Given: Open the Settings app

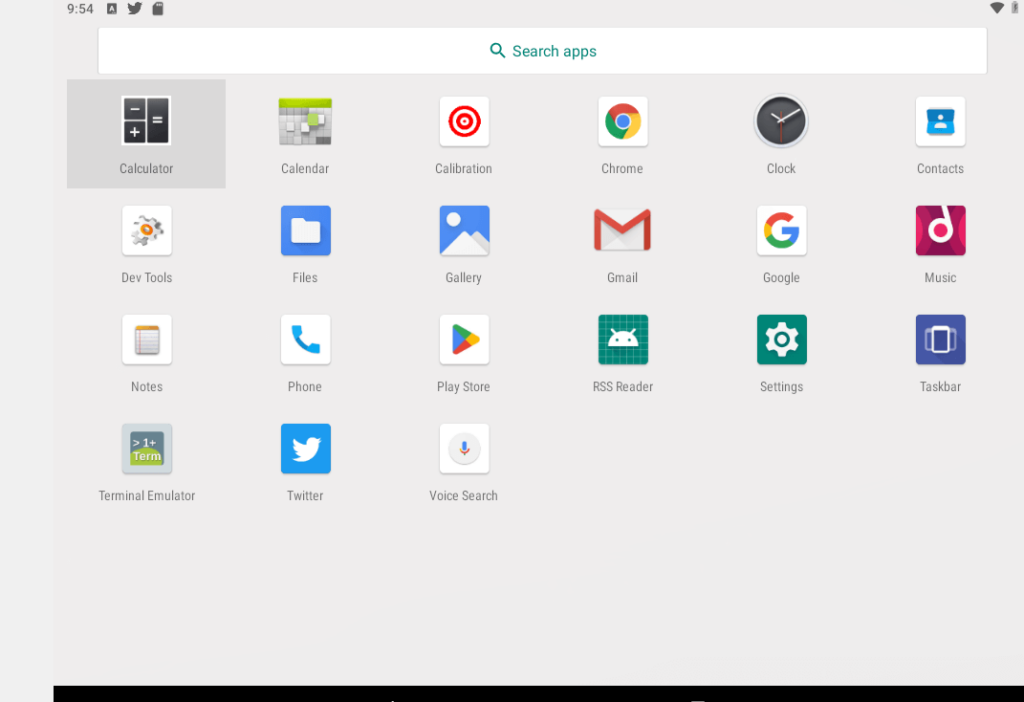Looking at the screenshot, I should [781, 339].
